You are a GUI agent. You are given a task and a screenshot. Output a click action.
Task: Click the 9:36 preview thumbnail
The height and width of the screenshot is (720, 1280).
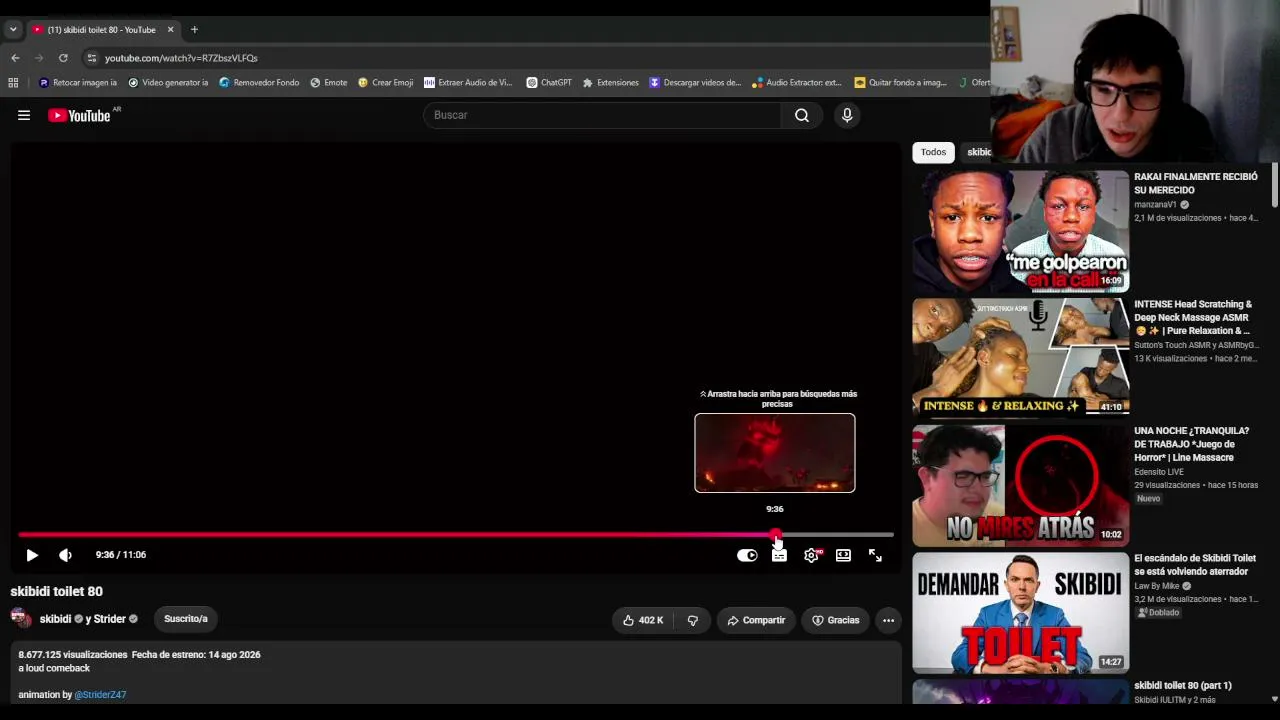(x=775, y=453)
